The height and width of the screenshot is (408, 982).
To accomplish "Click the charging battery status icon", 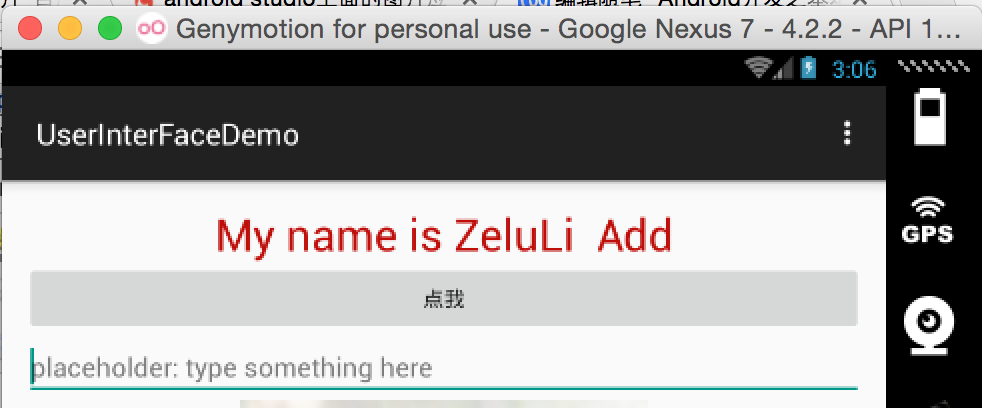I will tap(808, 68).
